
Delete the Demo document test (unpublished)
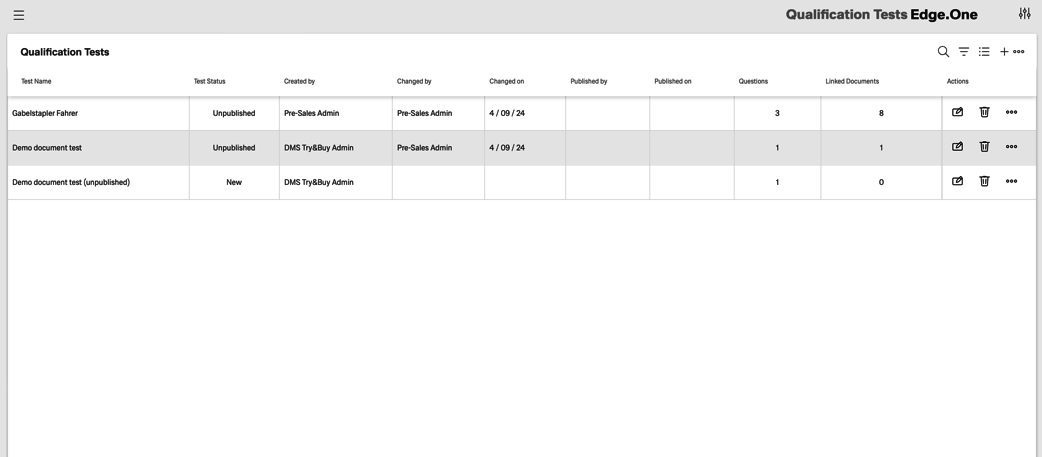click(984, 182)
